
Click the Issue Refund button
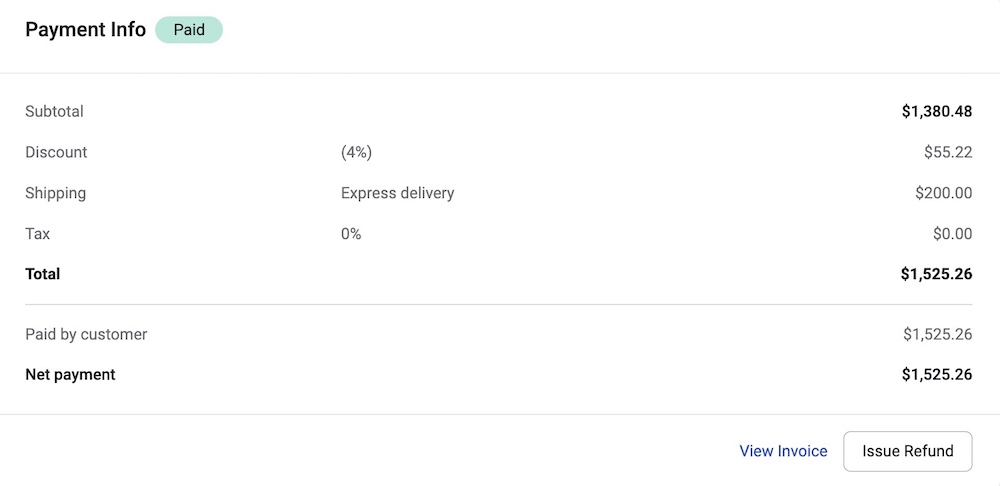(907, 451)
